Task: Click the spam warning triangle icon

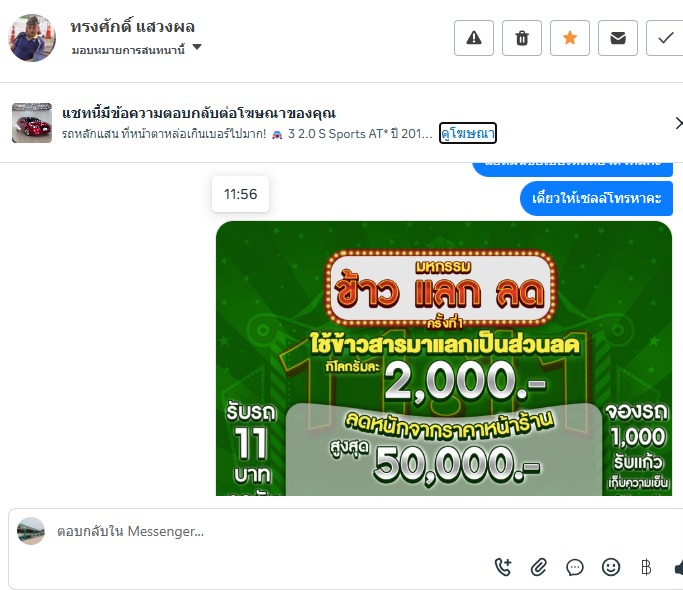Action: click(x=473, y=38)
